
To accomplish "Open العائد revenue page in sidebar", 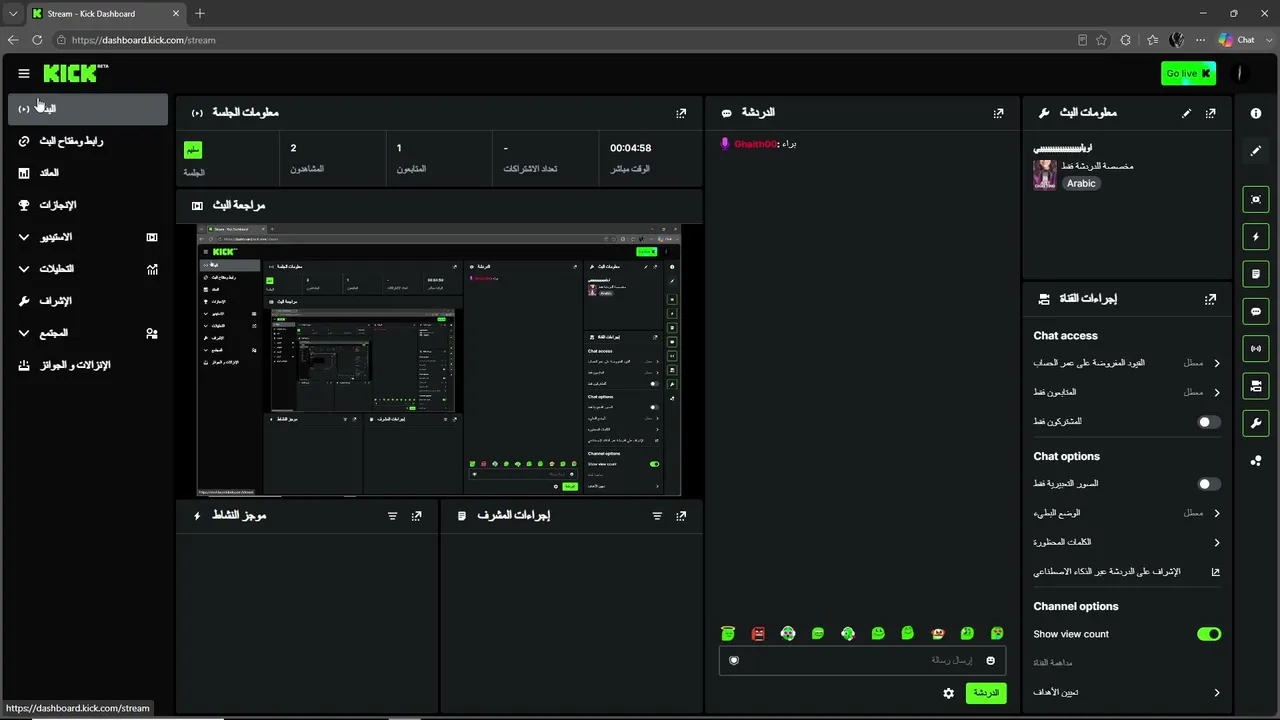I will (x=88, y=173).
